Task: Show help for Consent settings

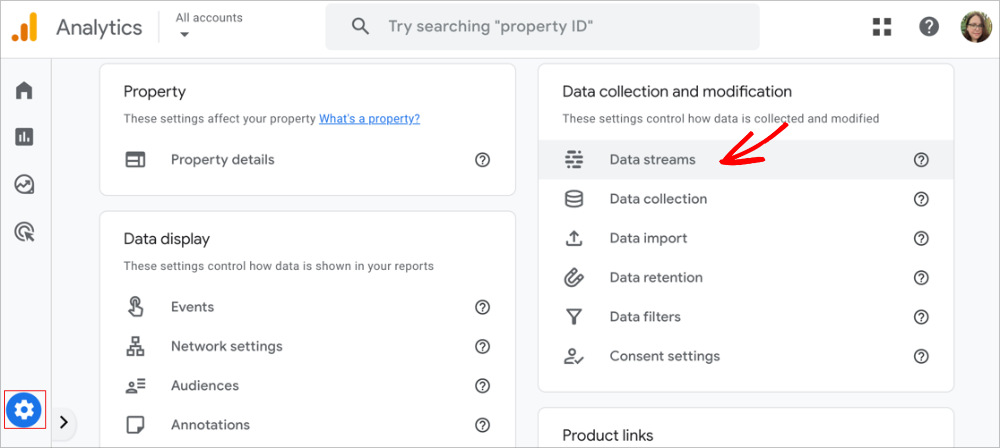Action: [x=921, y=356]
